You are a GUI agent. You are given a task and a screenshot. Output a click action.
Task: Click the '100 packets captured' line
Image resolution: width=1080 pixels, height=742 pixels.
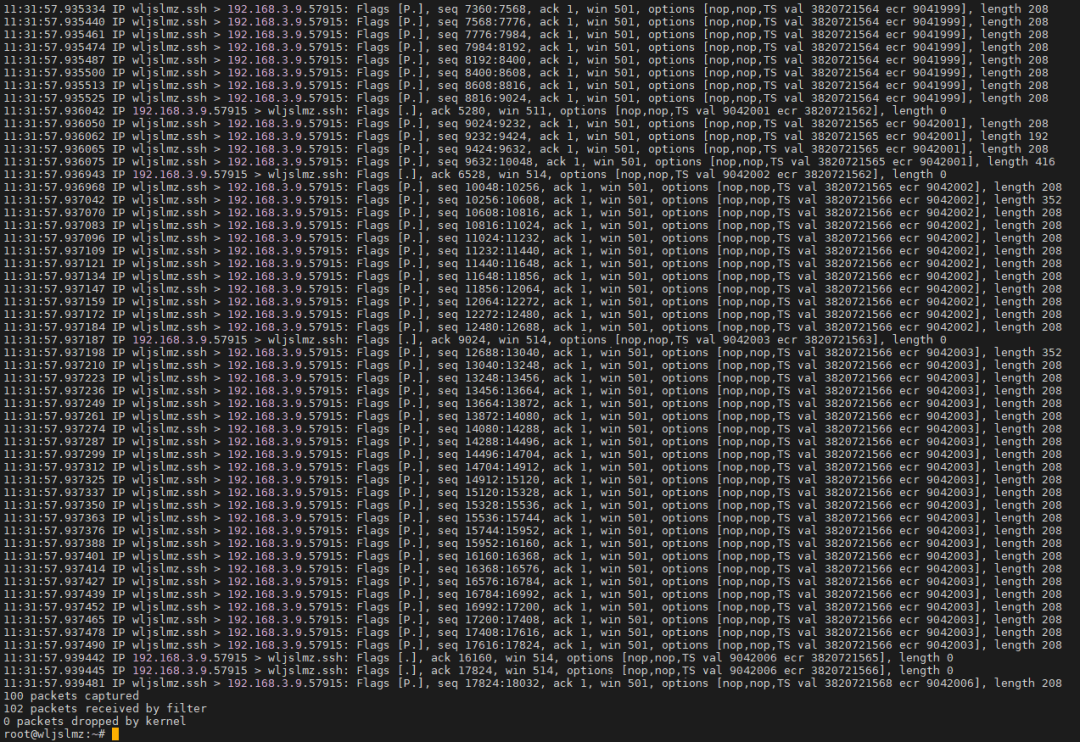71,697
